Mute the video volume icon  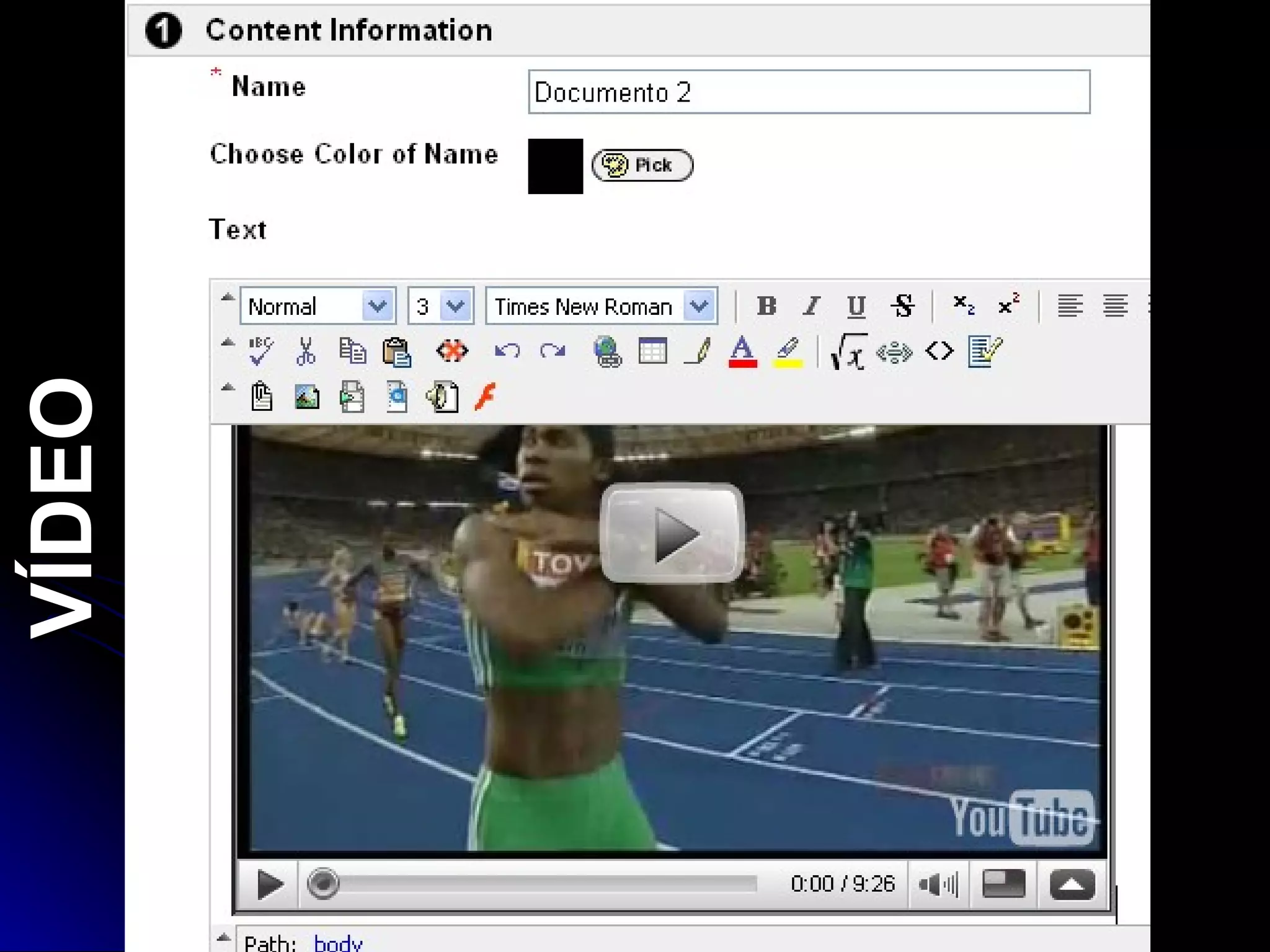click(938, 884)
